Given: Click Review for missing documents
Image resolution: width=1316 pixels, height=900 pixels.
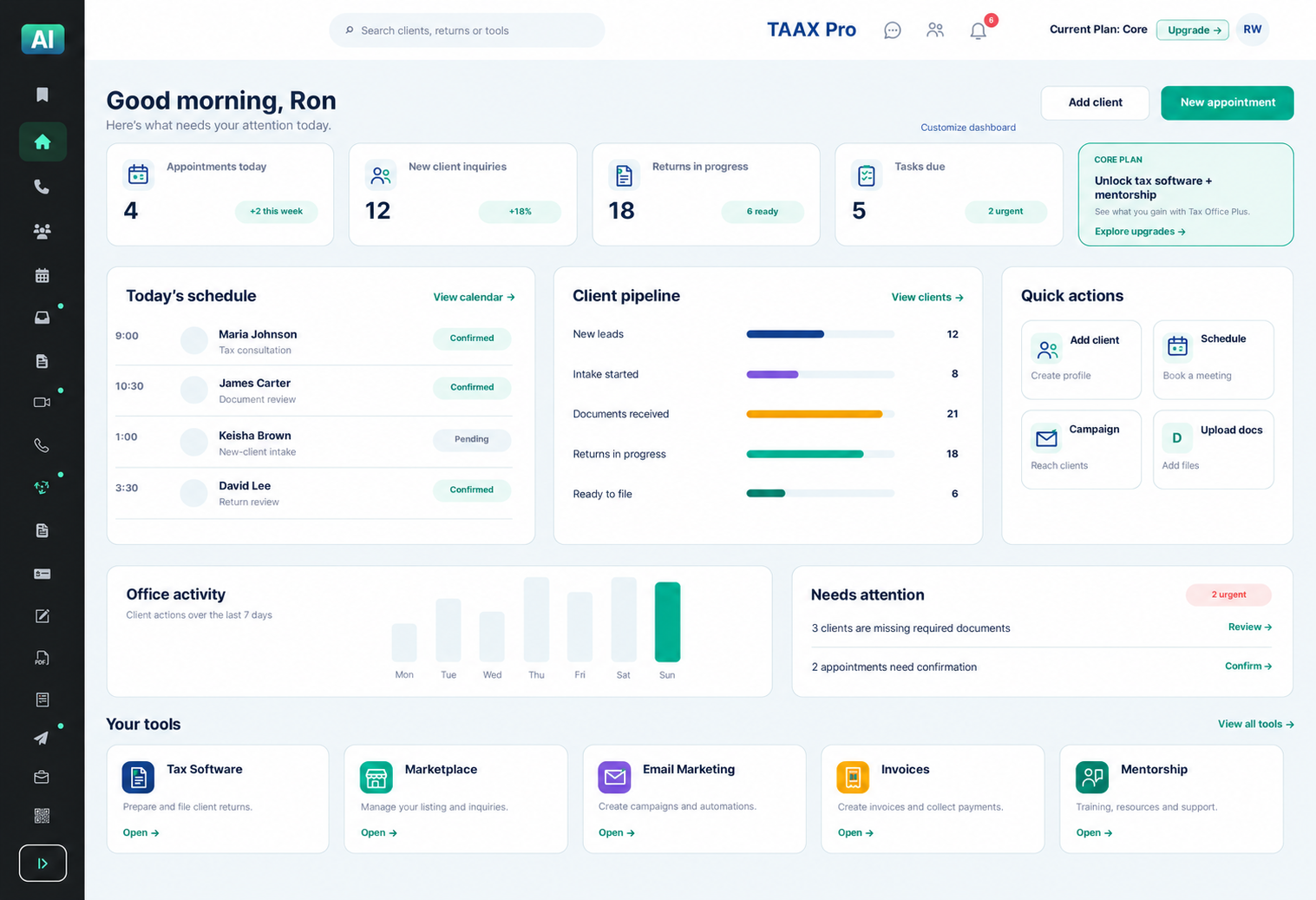Looking at the screenshot, I should pos(1249,627).
